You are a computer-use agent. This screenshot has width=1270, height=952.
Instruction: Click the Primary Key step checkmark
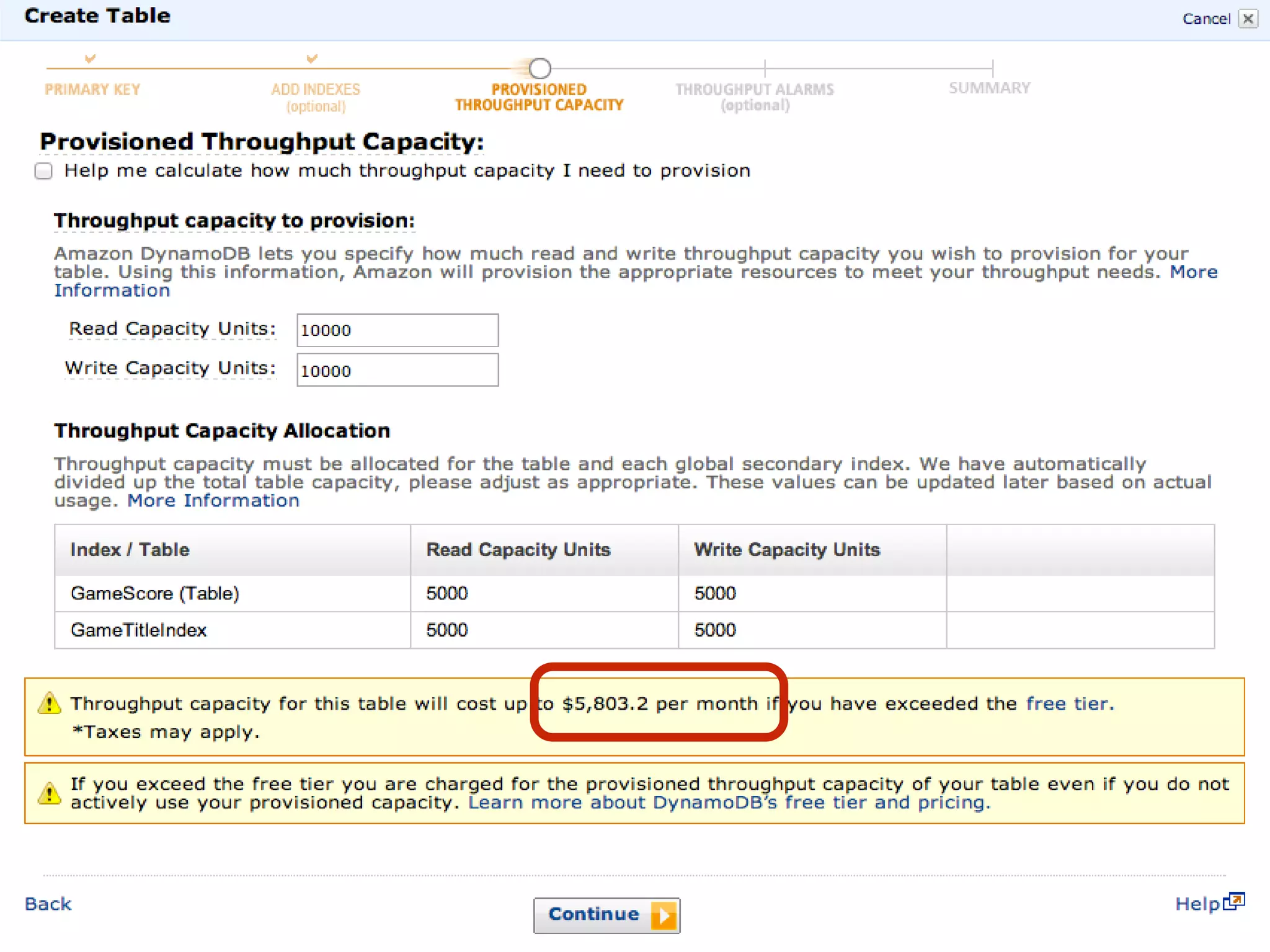click(x=91, y=59)
